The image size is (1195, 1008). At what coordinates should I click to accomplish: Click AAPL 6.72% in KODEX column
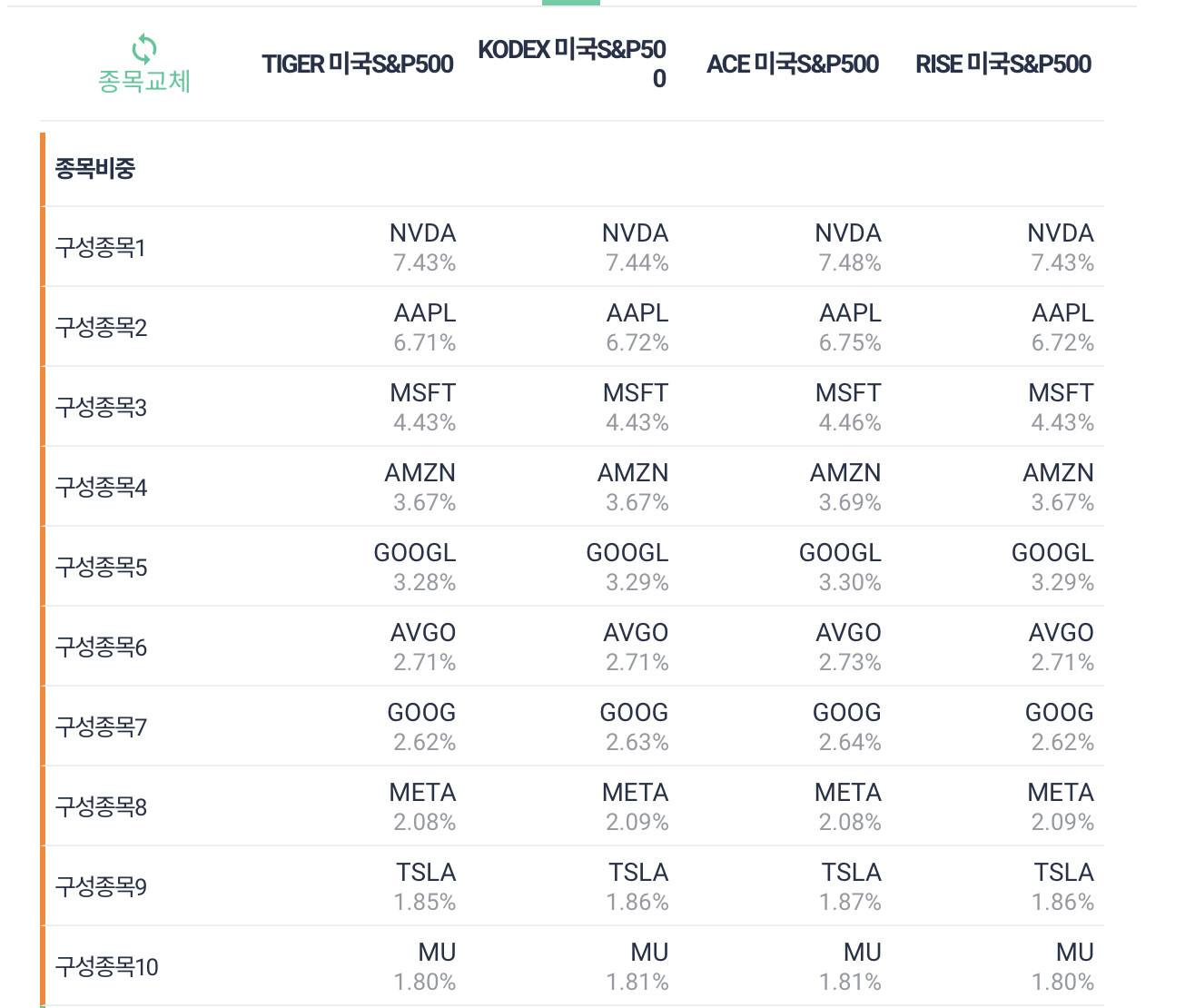637,327
